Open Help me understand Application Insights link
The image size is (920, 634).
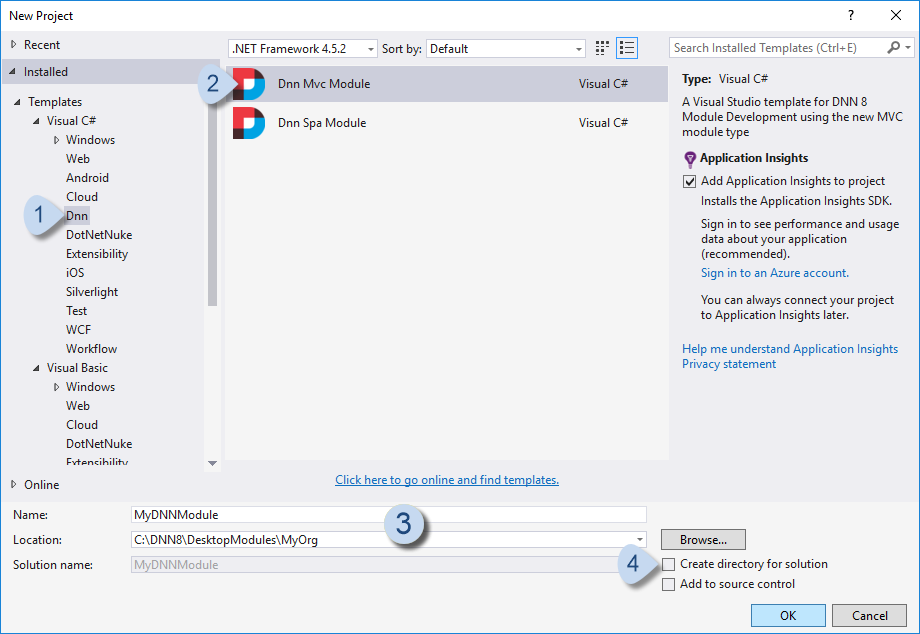point(790,349)
